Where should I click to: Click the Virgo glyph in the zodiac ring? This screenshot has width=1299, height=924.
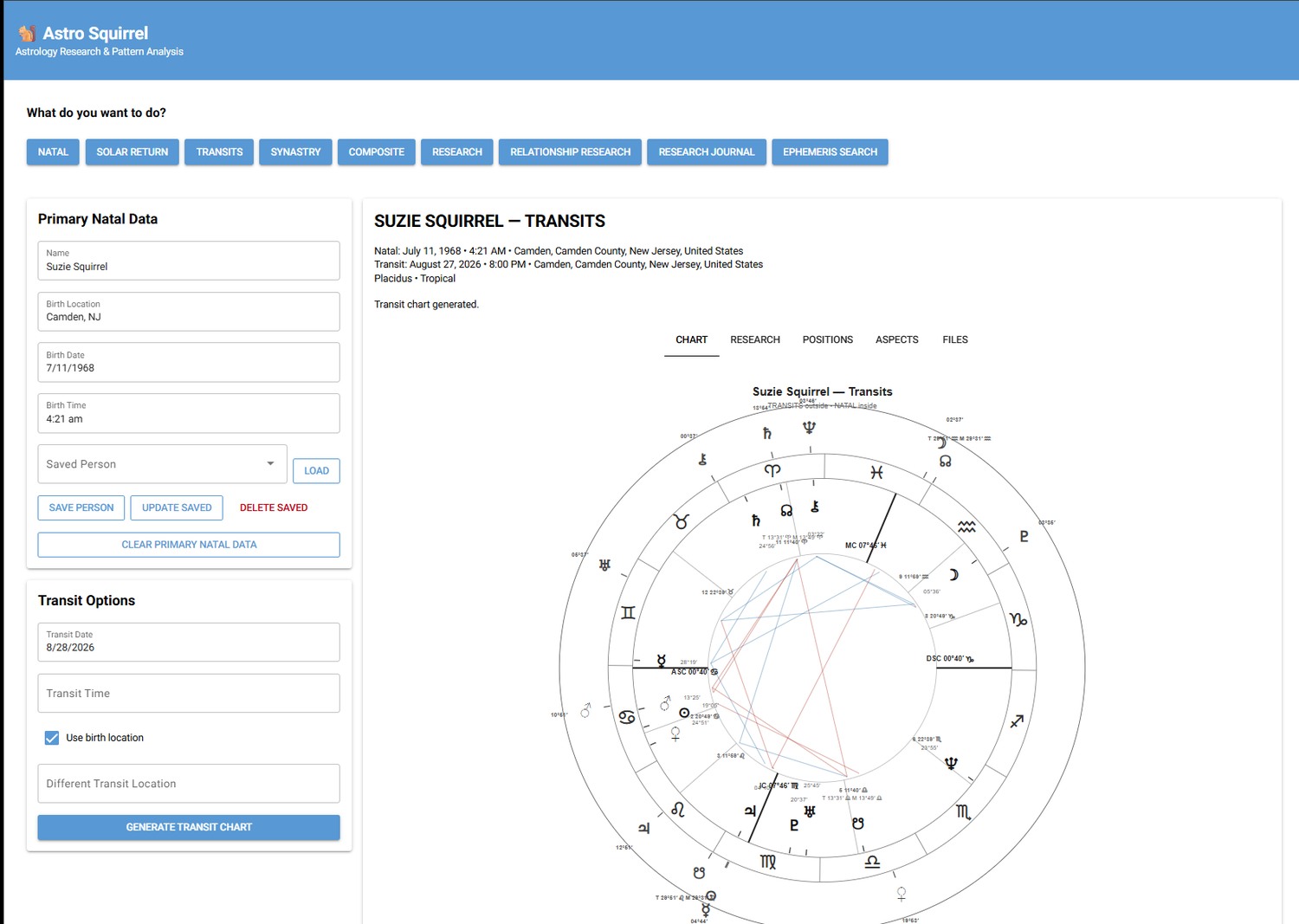[768, 862]
